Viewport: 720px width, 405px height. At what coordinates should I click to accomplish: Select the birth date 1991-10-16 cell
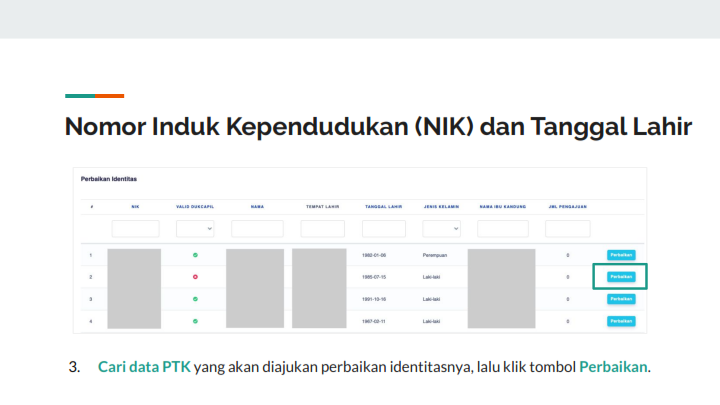click(x=374, y=299)
